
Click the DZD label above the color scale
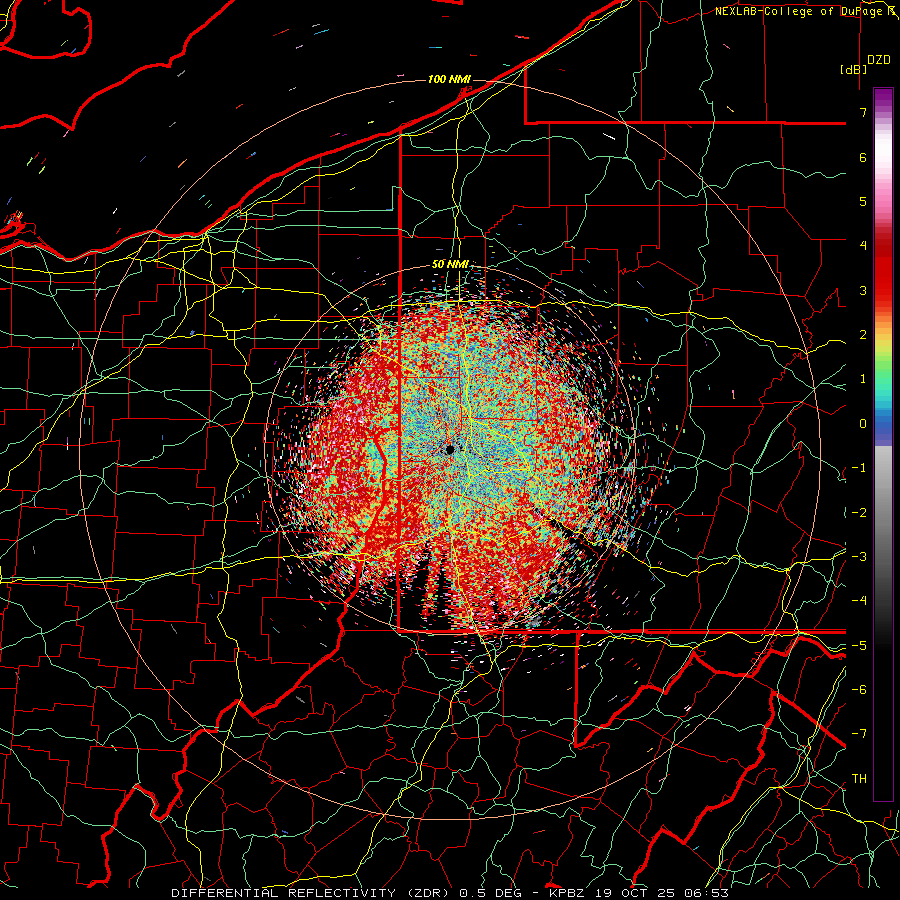878,60
